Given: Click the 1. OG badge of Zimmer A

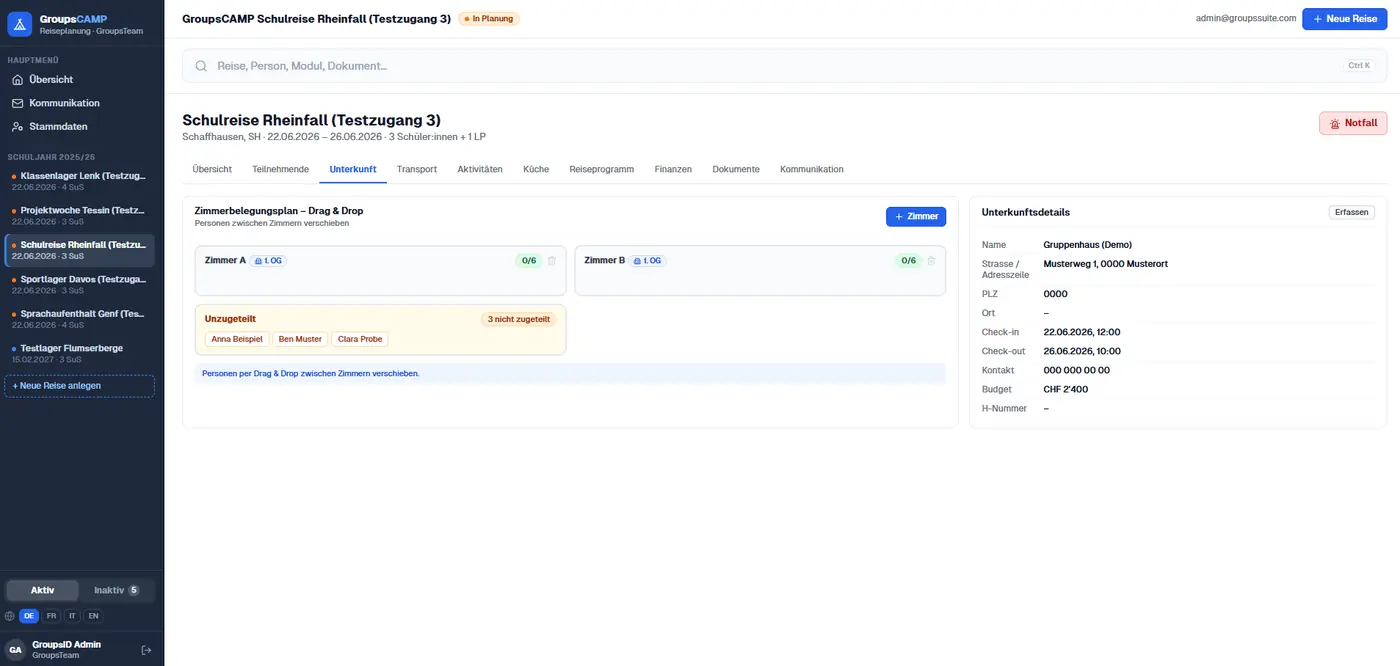Looking at the screenshot, I should point(268,261).
